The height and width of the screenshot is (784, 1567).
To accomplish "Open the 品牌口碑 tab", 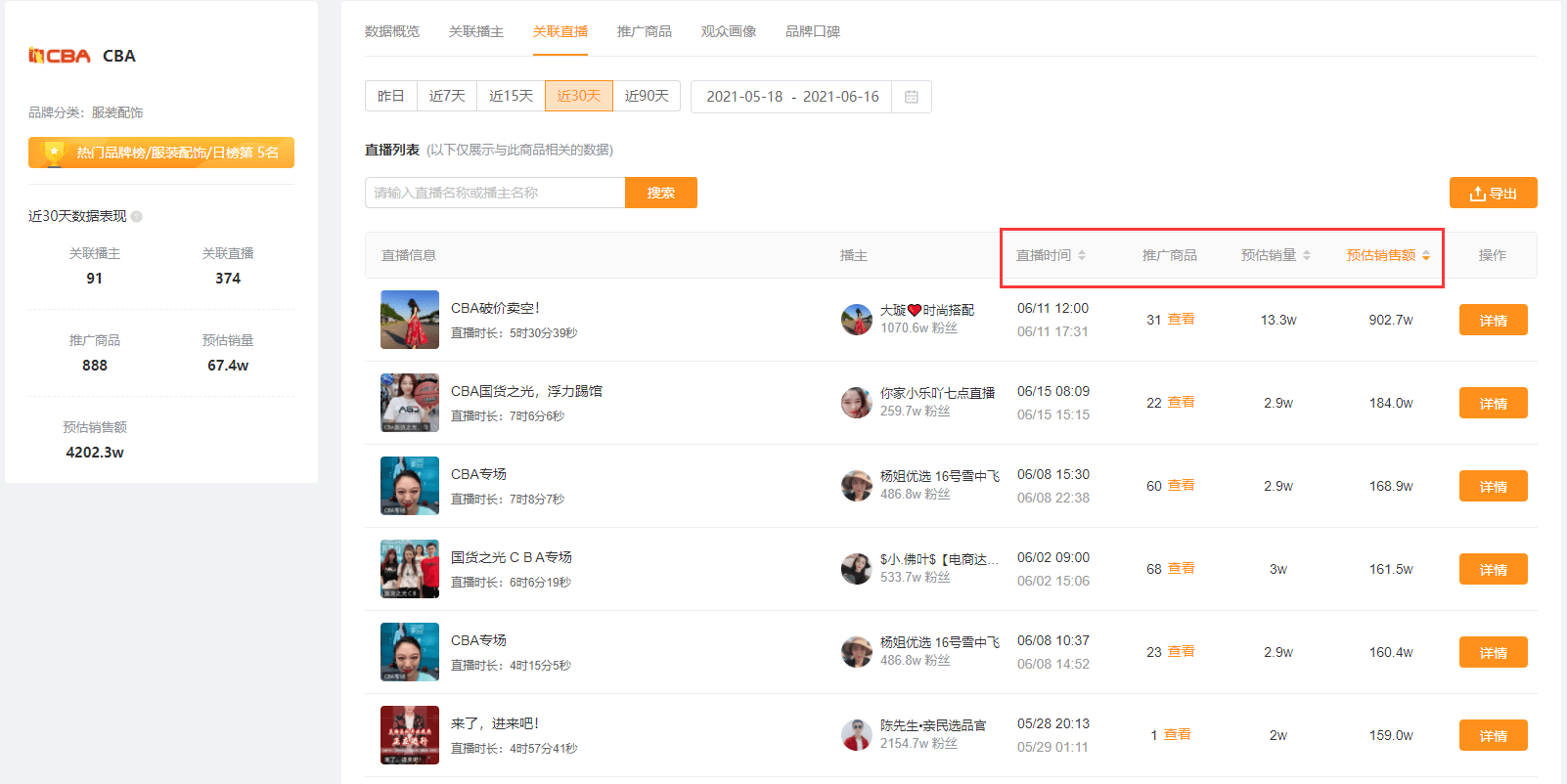I will click(x=813, y=31).
